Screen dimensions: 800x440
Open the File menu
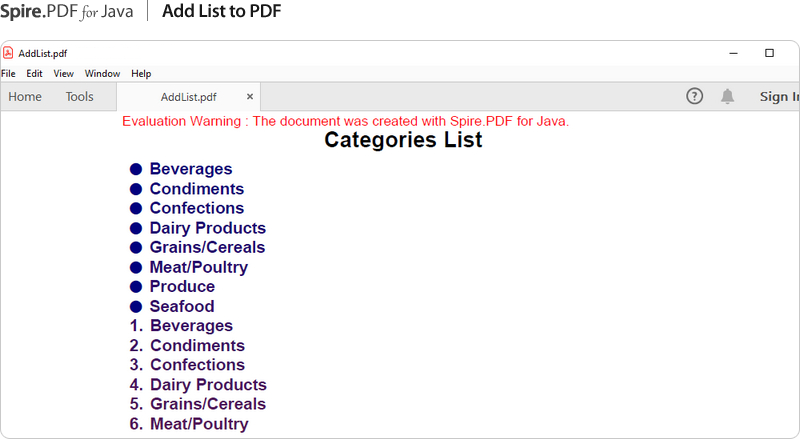[8, 74]
